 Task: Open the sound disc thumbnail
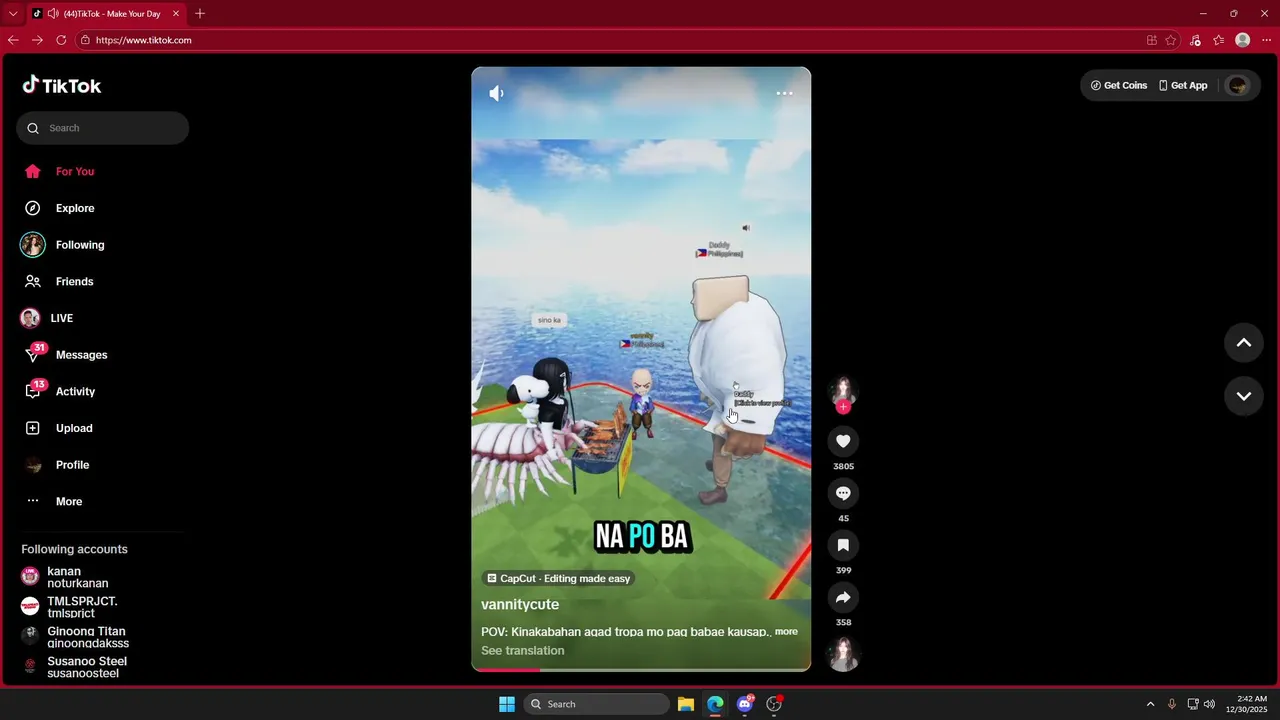coord(843,654)
